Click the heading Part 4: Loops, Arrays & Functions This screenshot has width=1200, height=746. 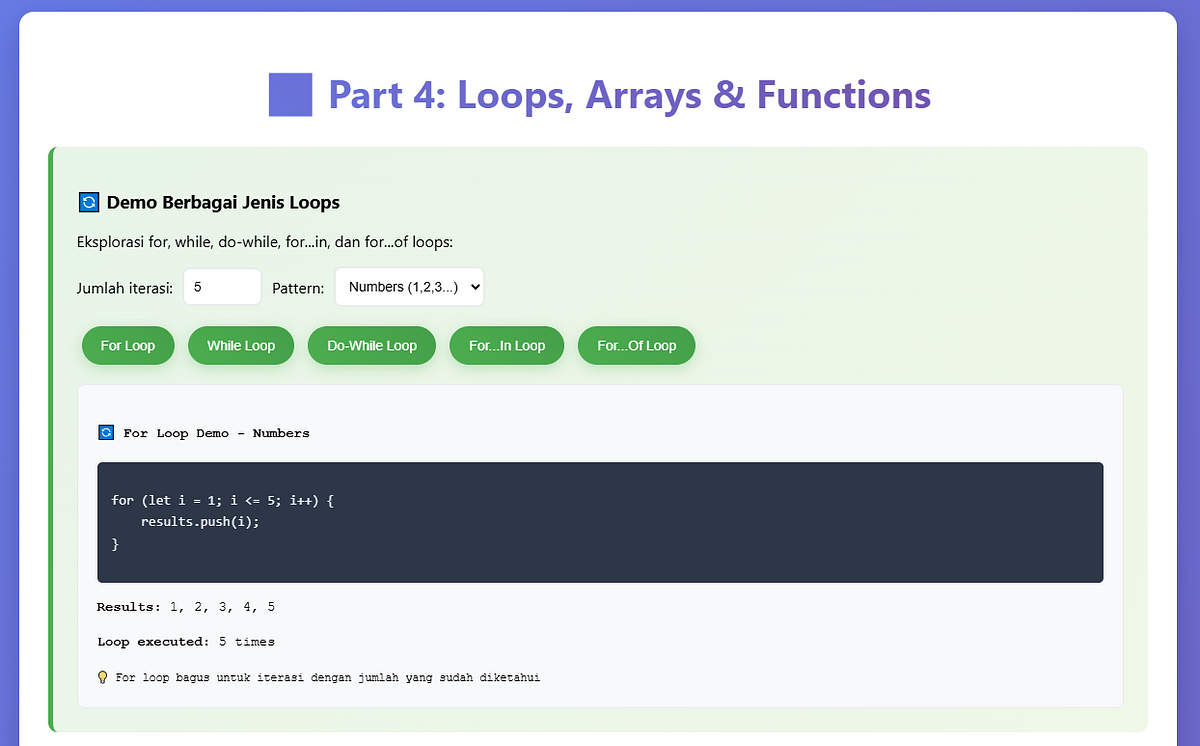(x=629, y=95)
